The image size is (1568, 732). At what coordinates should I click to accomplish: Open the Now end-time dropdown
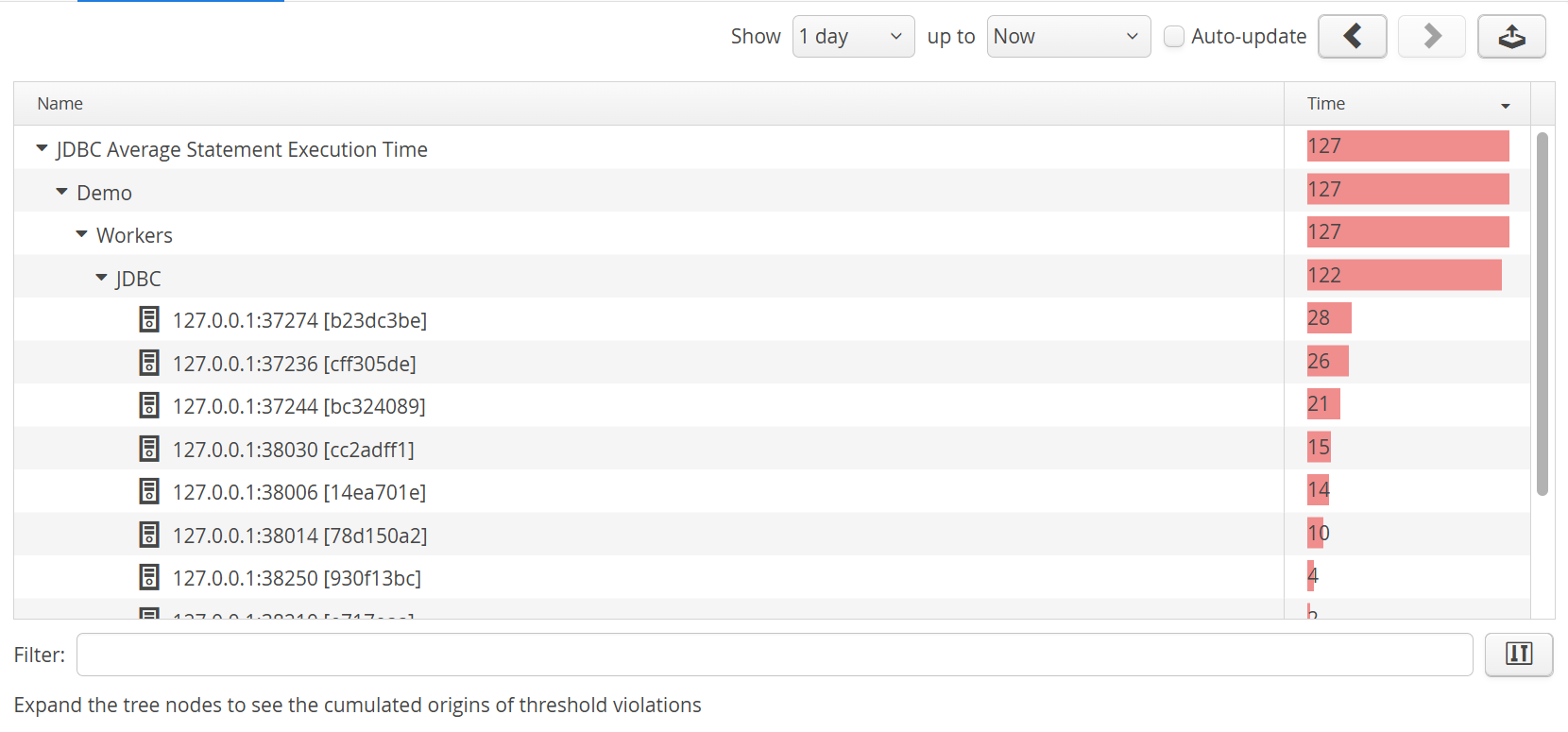tap(1067, 37)
